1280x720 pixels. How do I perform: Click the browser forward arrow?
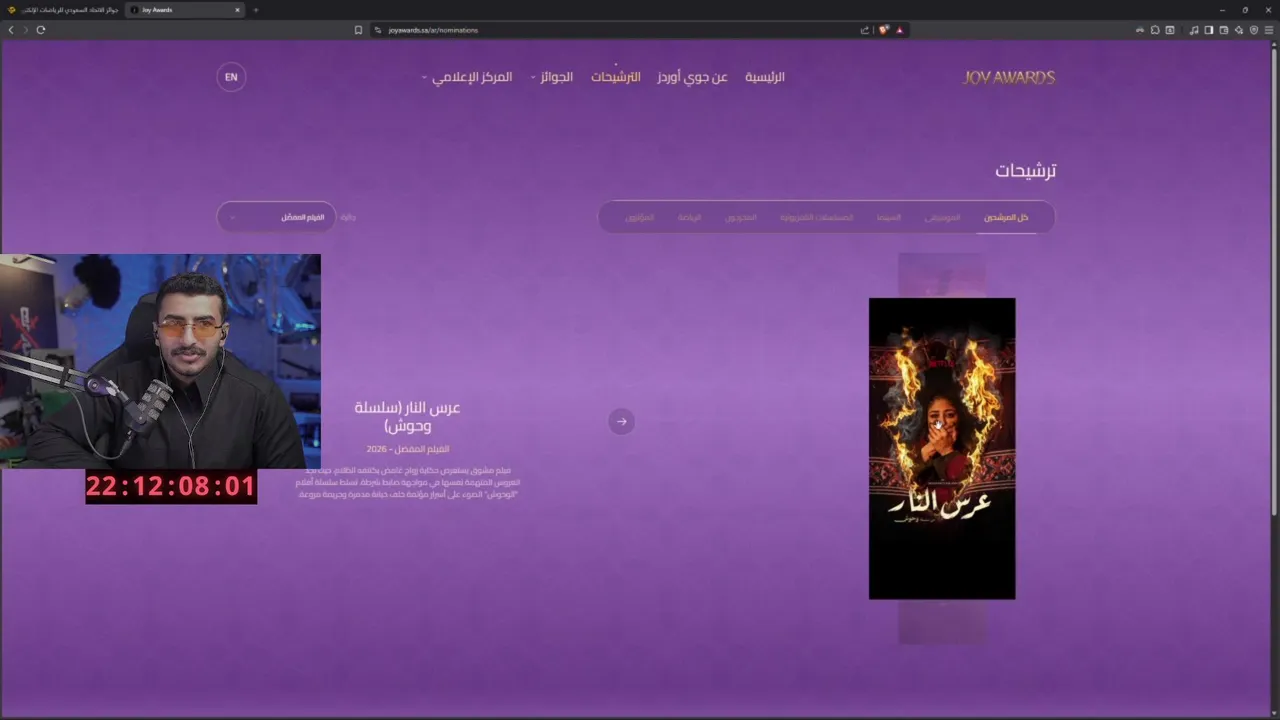[x=26, y=30]
